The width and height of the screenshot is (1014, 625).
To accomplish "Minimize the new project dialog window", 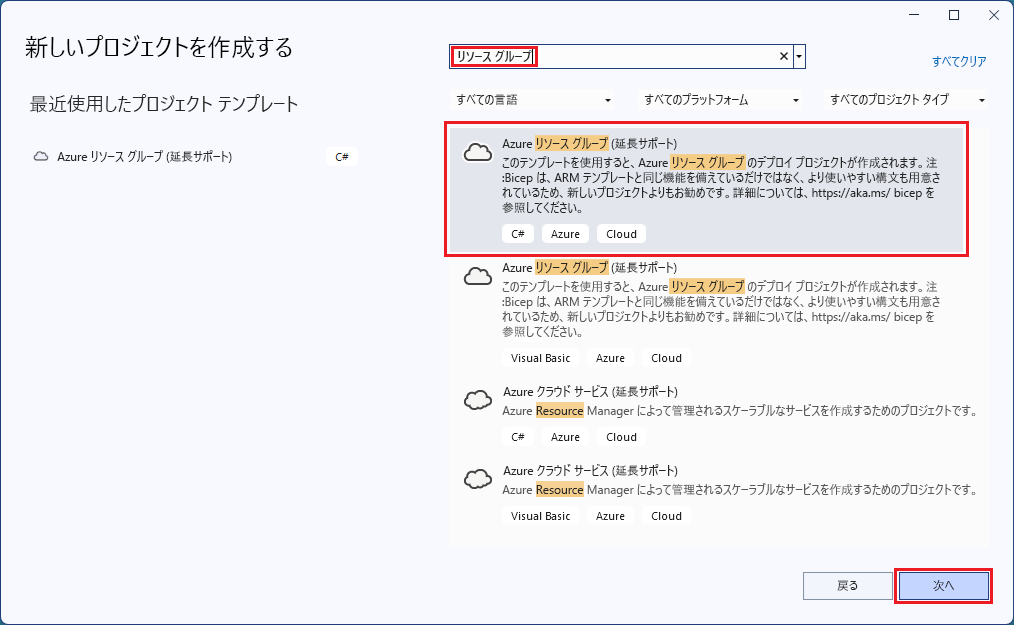I will pos(914,15).
